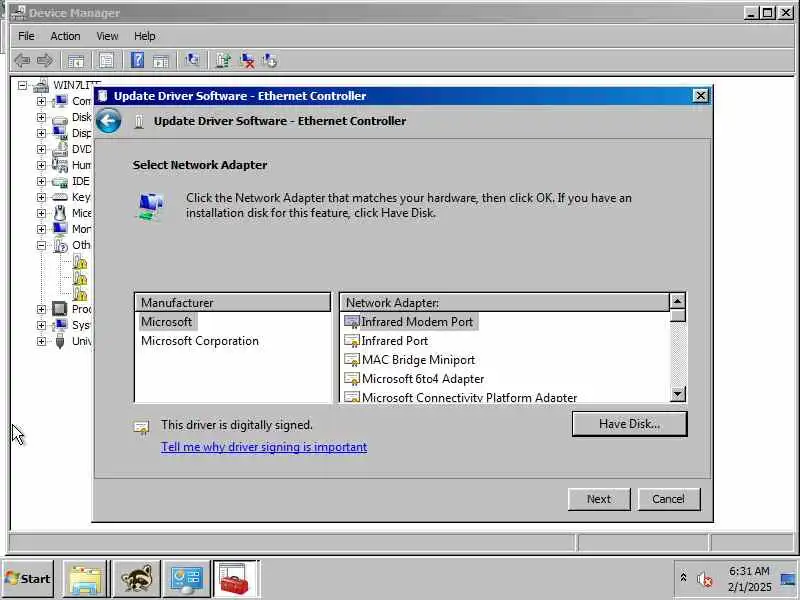Click the blue Help question mark icon
Screen dimensions: 800x600
(137, 61)
